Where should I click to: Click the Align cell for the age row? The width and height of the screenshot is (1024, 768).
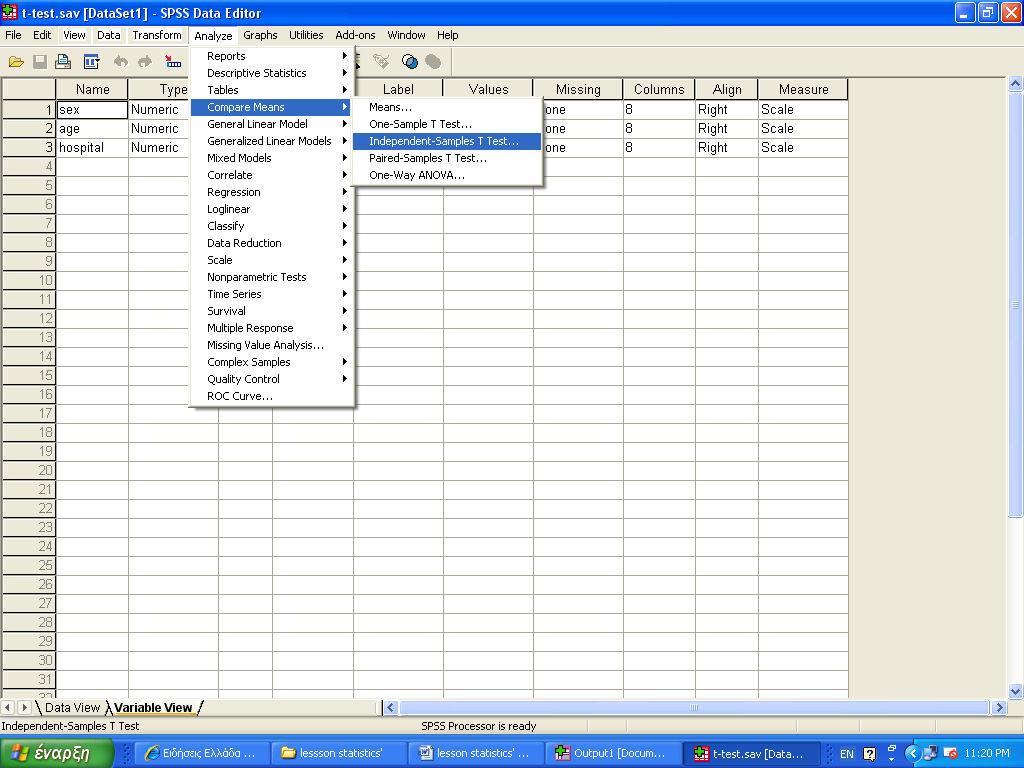pyautogui.click(x=727, y=129)
